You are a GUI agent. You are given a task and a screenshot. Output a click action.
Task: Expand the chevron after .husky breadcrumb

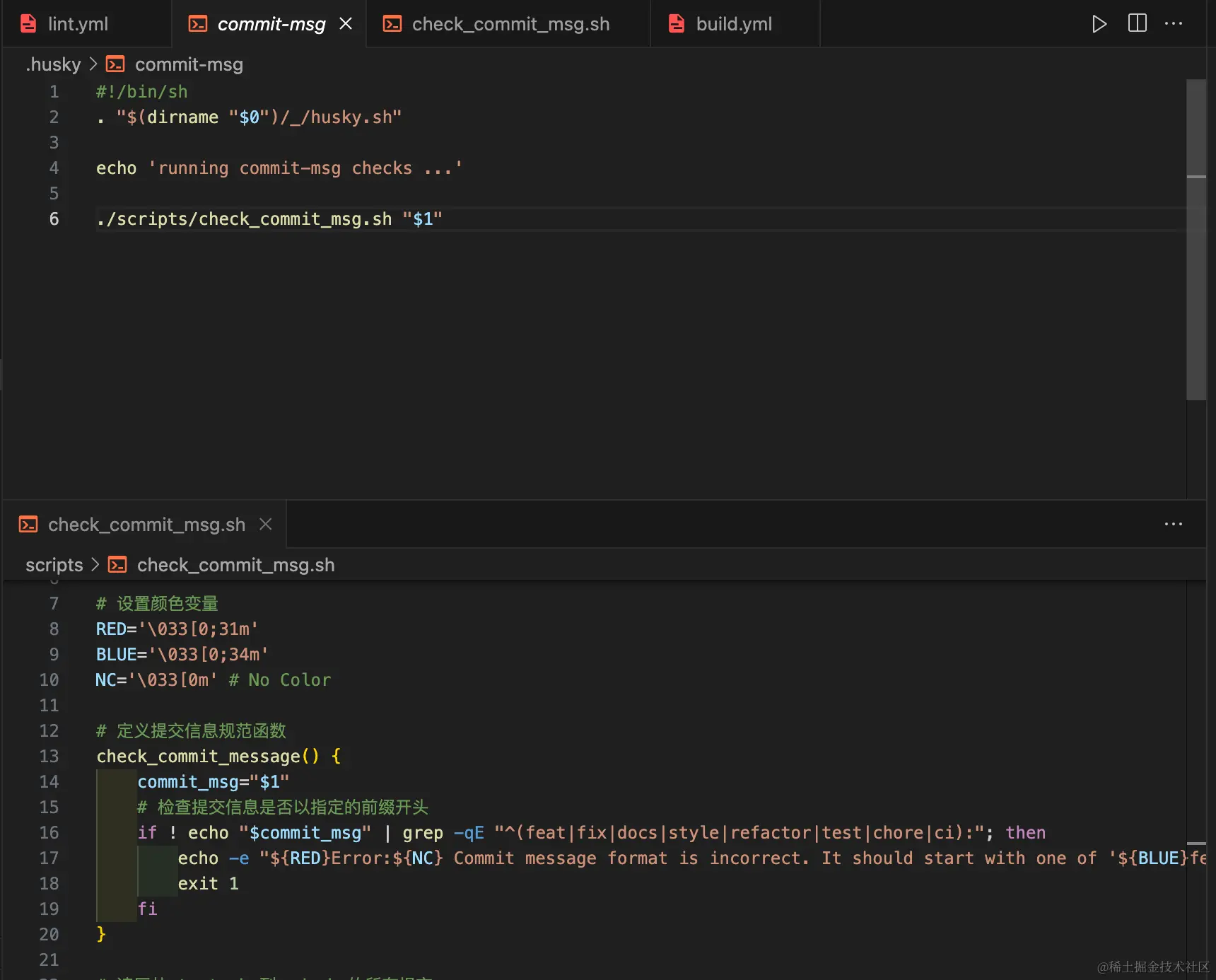tap(93, 64)
